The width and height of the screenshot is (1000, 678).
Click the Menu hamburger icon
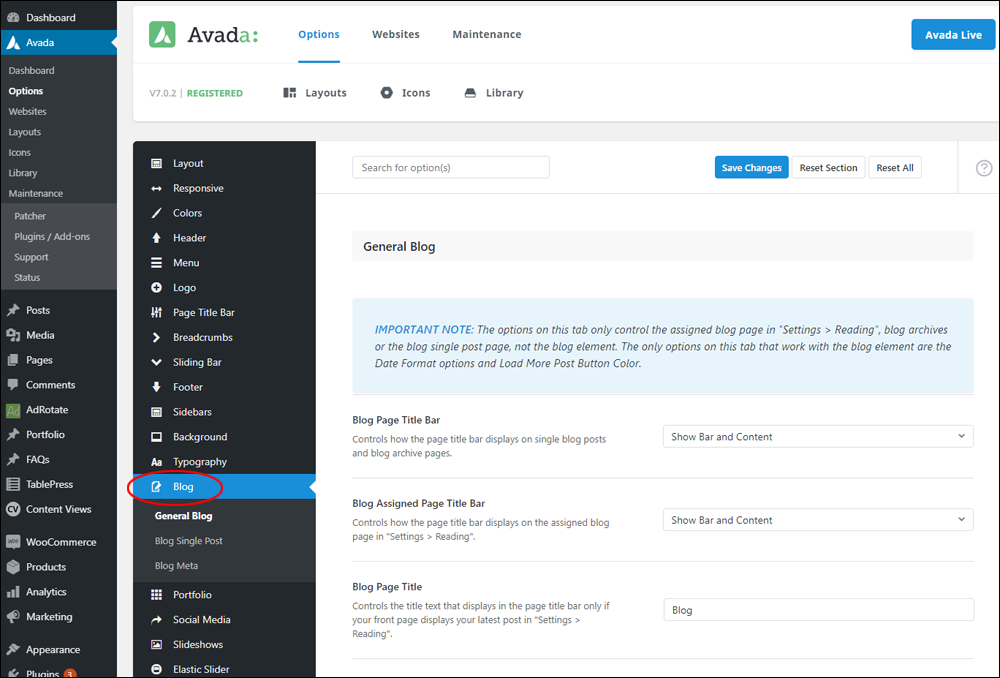click(156, 263)
